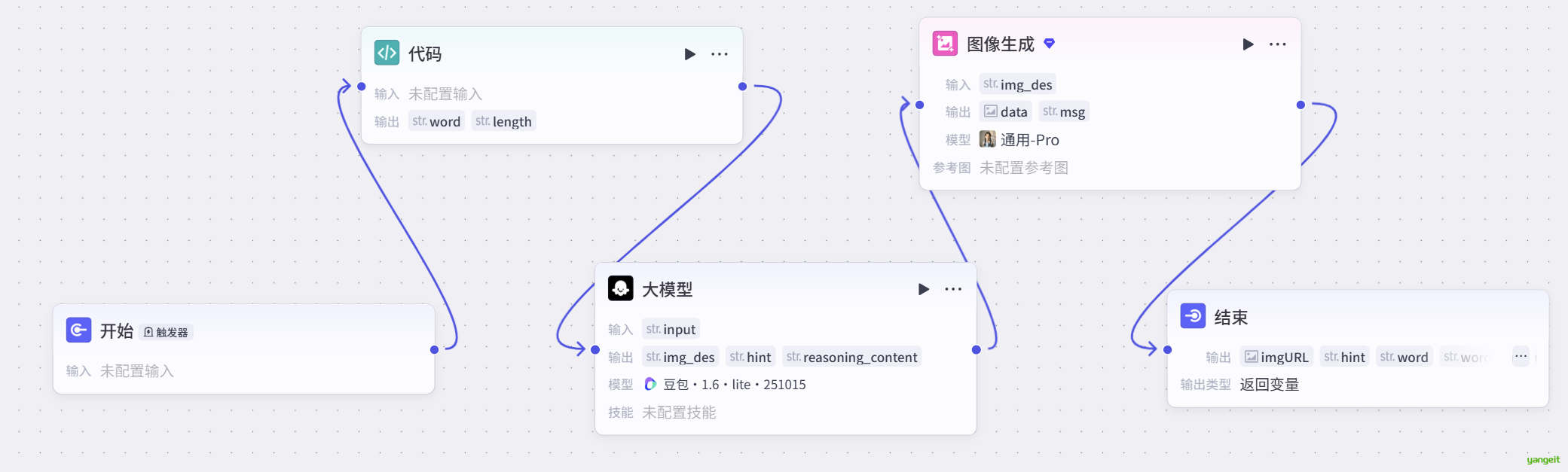Click the 开始 start node icon
1568x472 pixels.
78,330
